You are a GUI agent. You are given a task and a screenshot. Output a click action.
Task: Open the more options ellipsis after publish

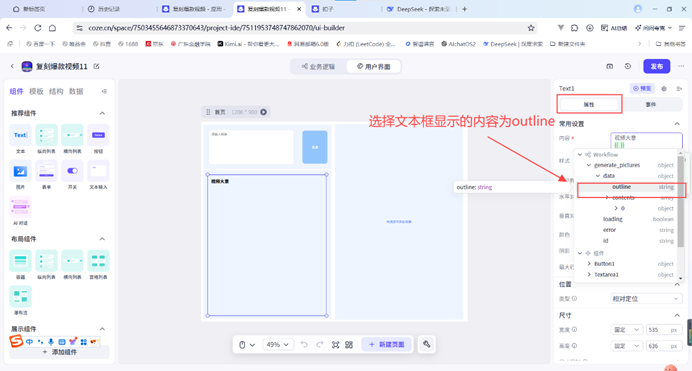point(681,66)
